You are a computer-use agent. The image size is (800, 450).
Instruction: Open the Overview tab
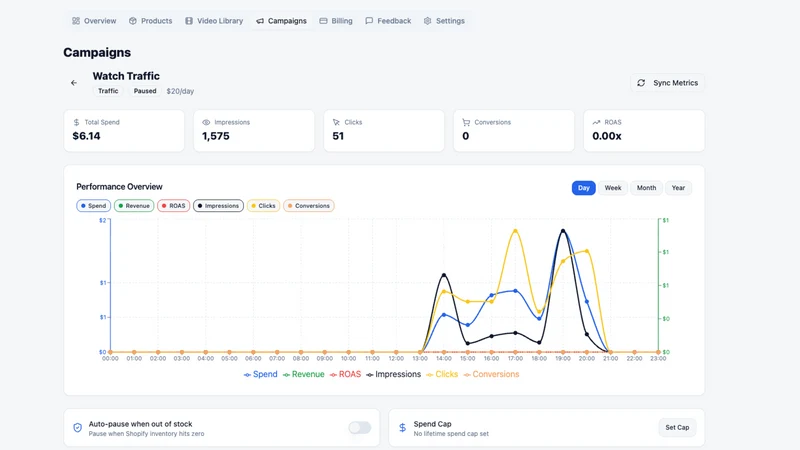click(94, 21)
